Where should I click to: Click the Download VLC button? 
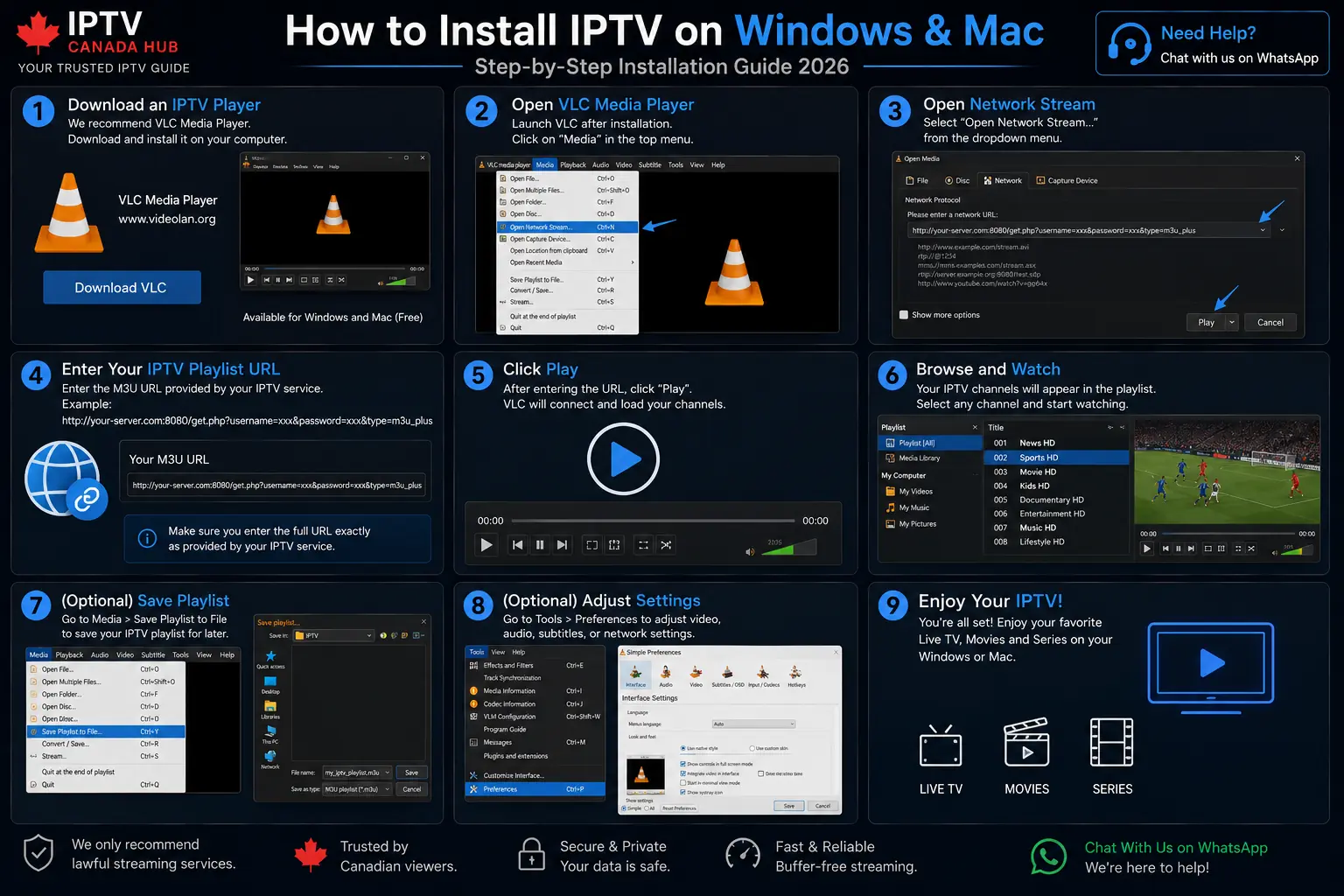pyautogui.click(x=122, y=287)
